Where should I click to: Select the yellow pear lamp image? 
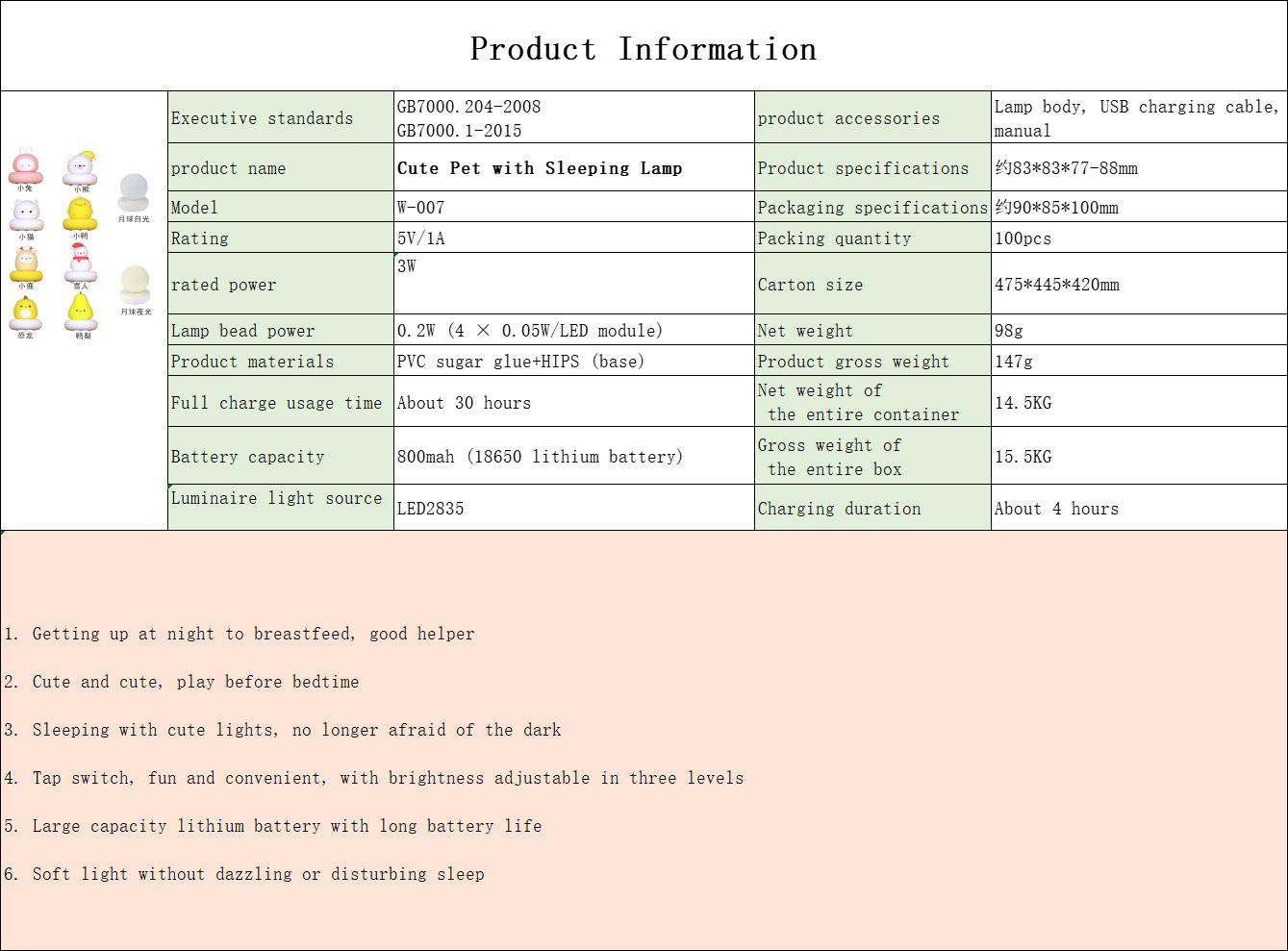click(x=80, y=313)
